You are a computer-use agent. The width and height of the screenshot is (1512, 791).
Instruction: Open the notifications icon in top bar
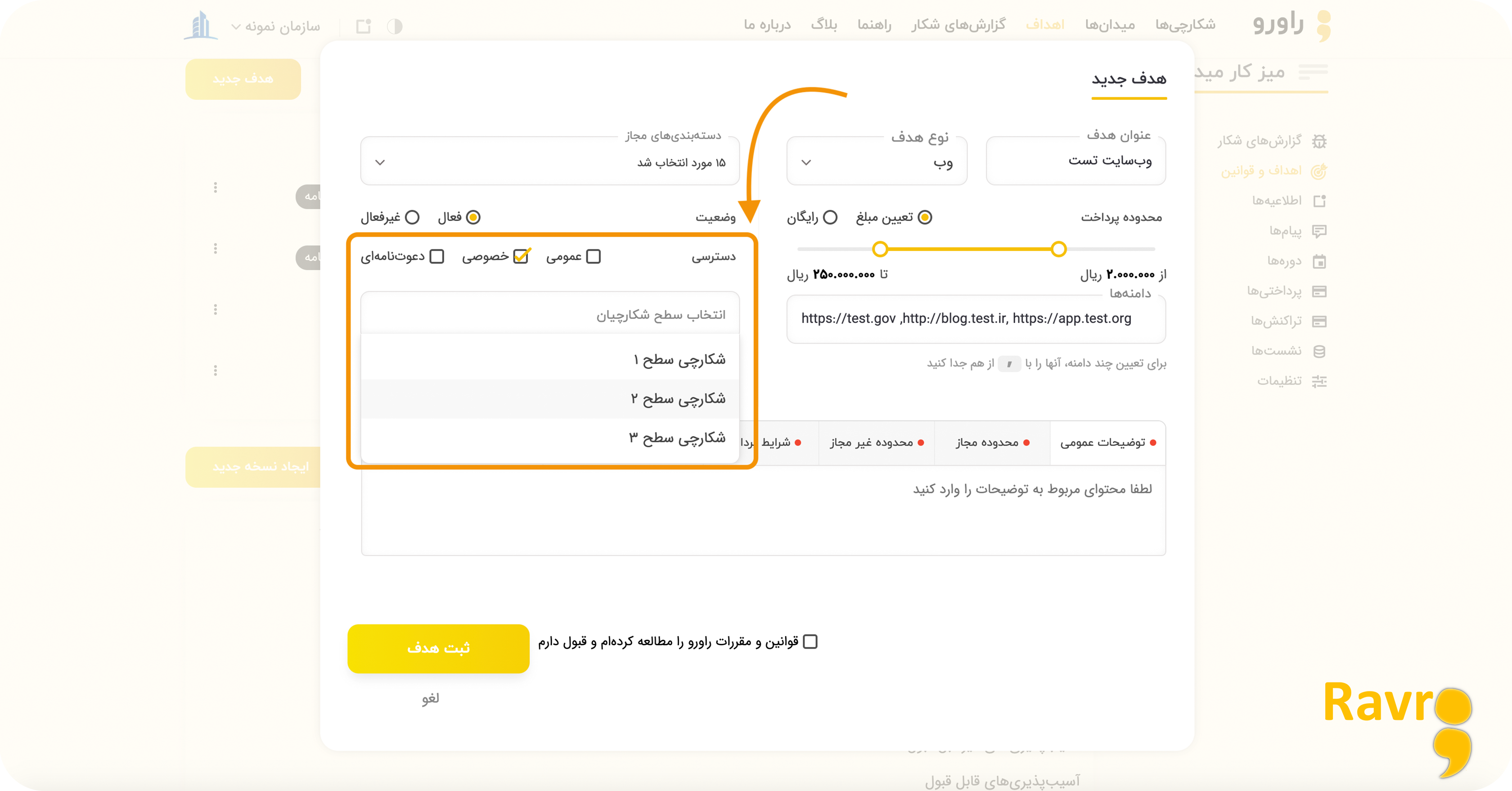pyautogui.click(x=364, y=27)
